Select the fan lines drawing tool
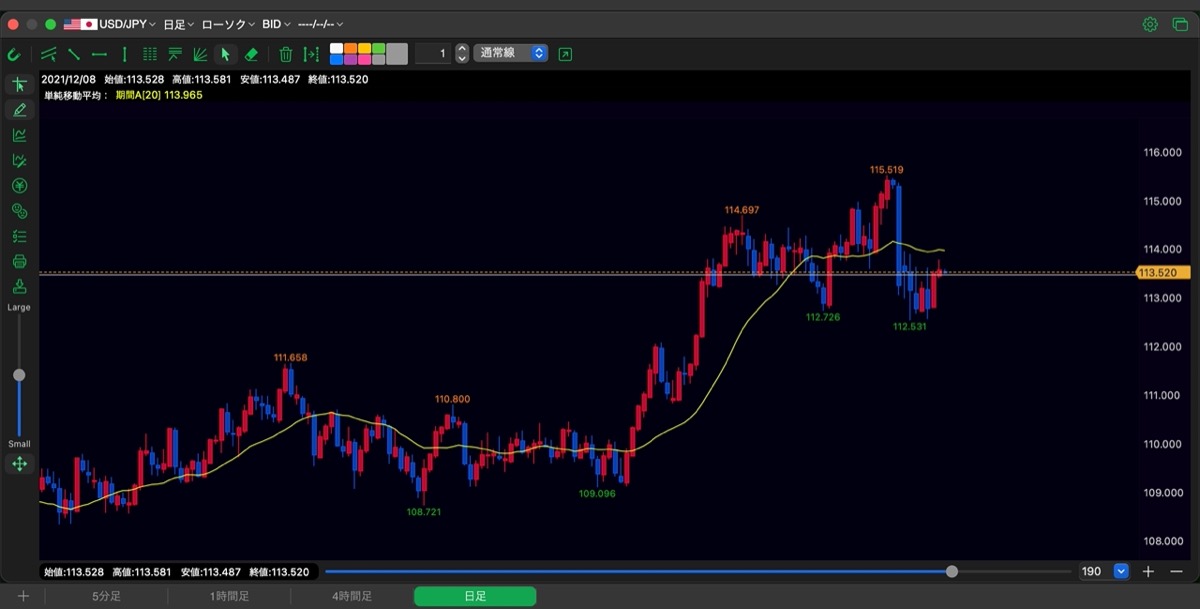1200x609 pixels. click(200, 54)
